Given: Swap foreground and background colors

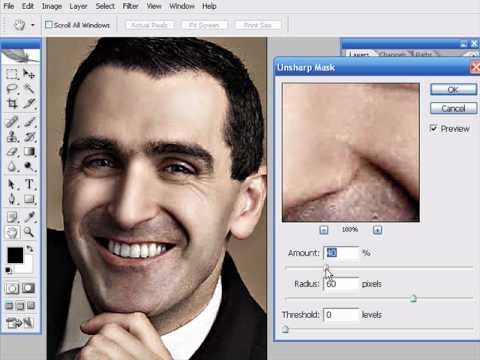Looking at the screenshot, I should click(30, 249).
